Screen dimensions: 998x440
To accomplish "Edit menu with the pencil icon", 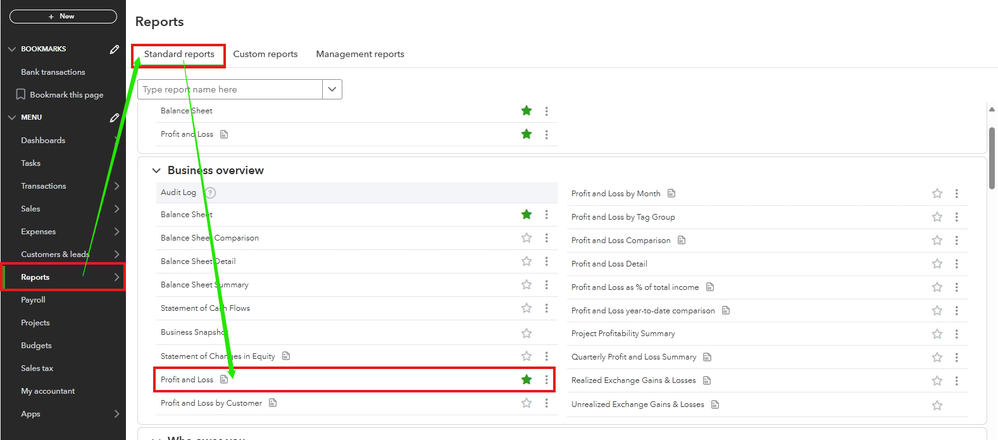I will pyautogui.click(x=115, y=117).
